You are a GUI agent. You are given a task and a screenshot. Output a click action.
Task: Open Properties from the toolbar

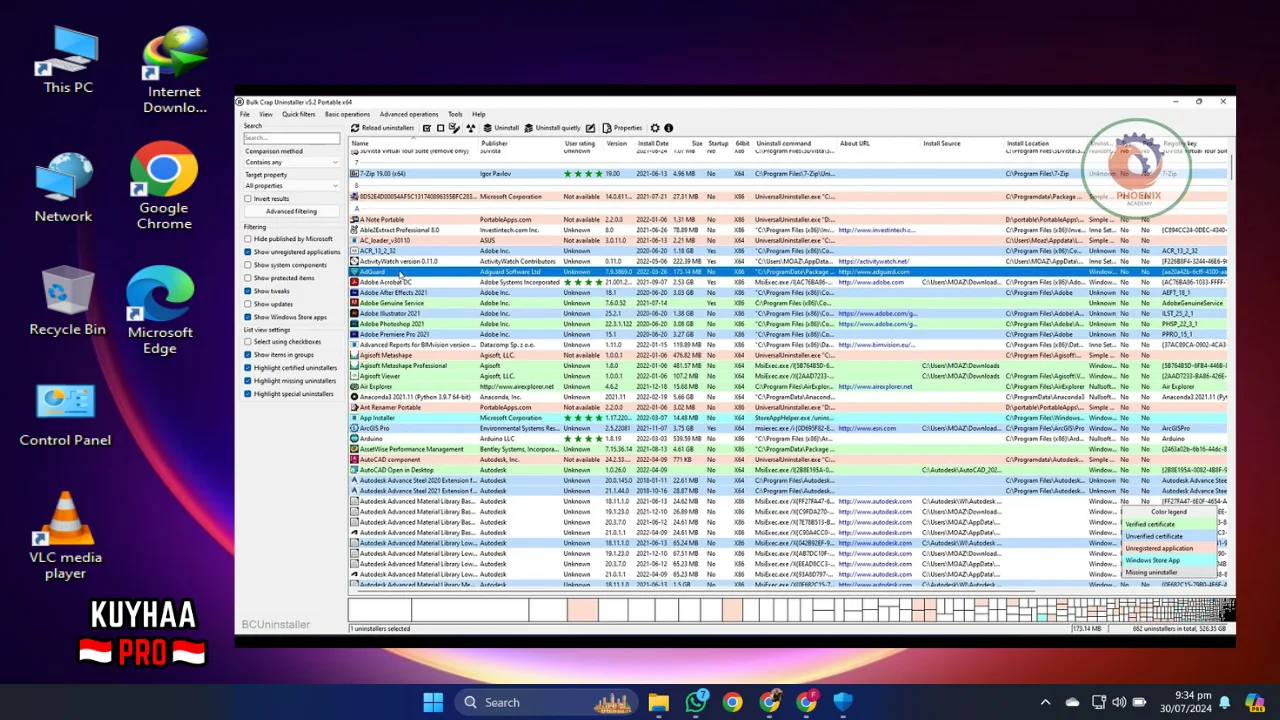click(622, 128)
